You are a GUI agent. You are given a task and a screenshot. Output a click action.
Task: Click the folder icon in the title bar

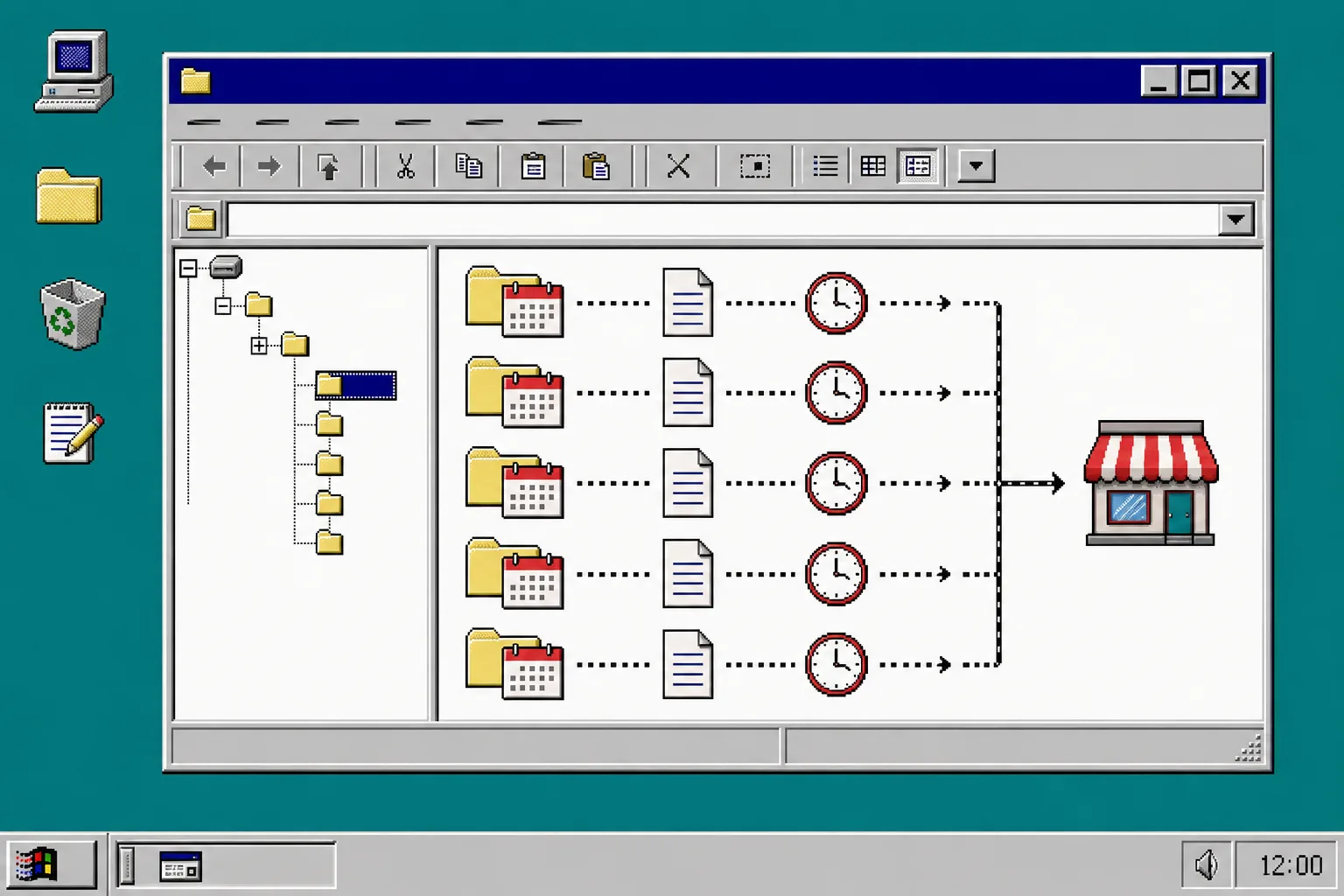(x=196, y=81)
